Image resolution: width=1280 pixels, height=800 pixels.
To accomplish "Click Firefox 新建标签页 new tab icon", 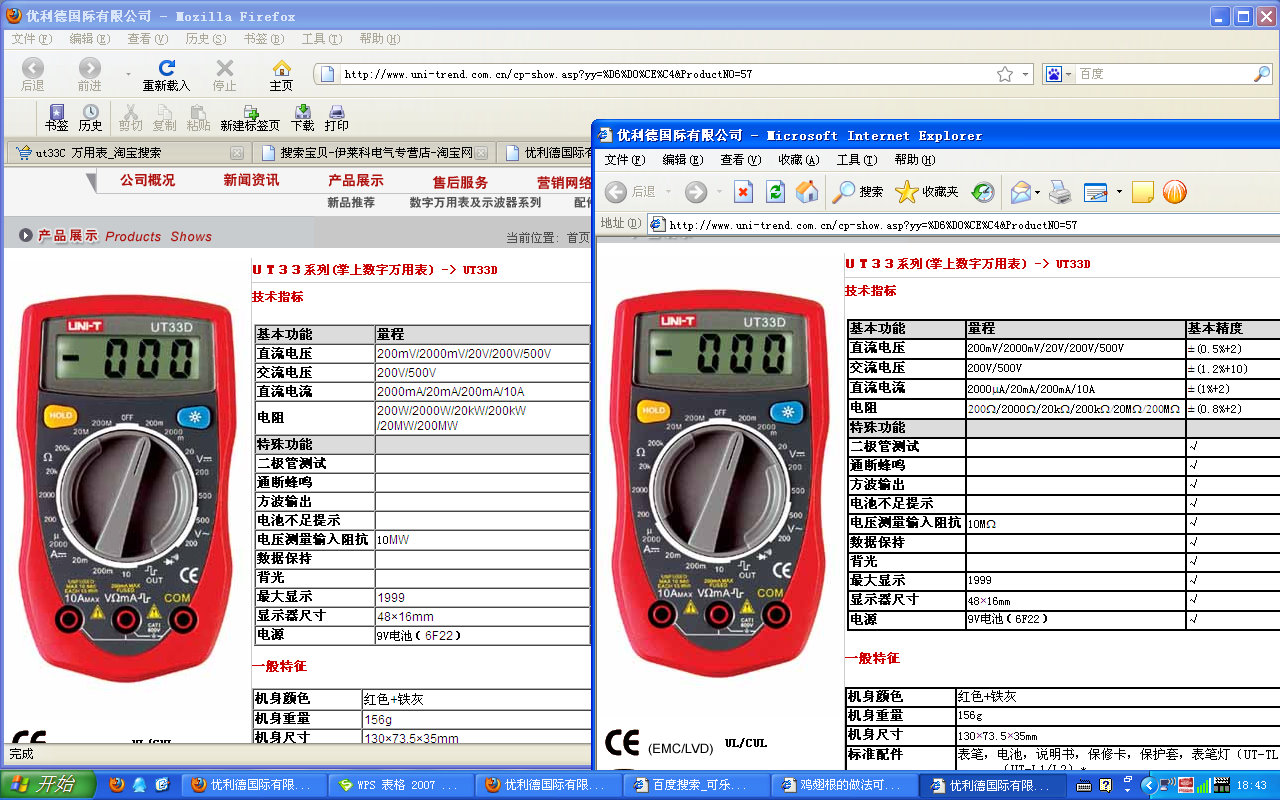I will (x=250, y=118).
